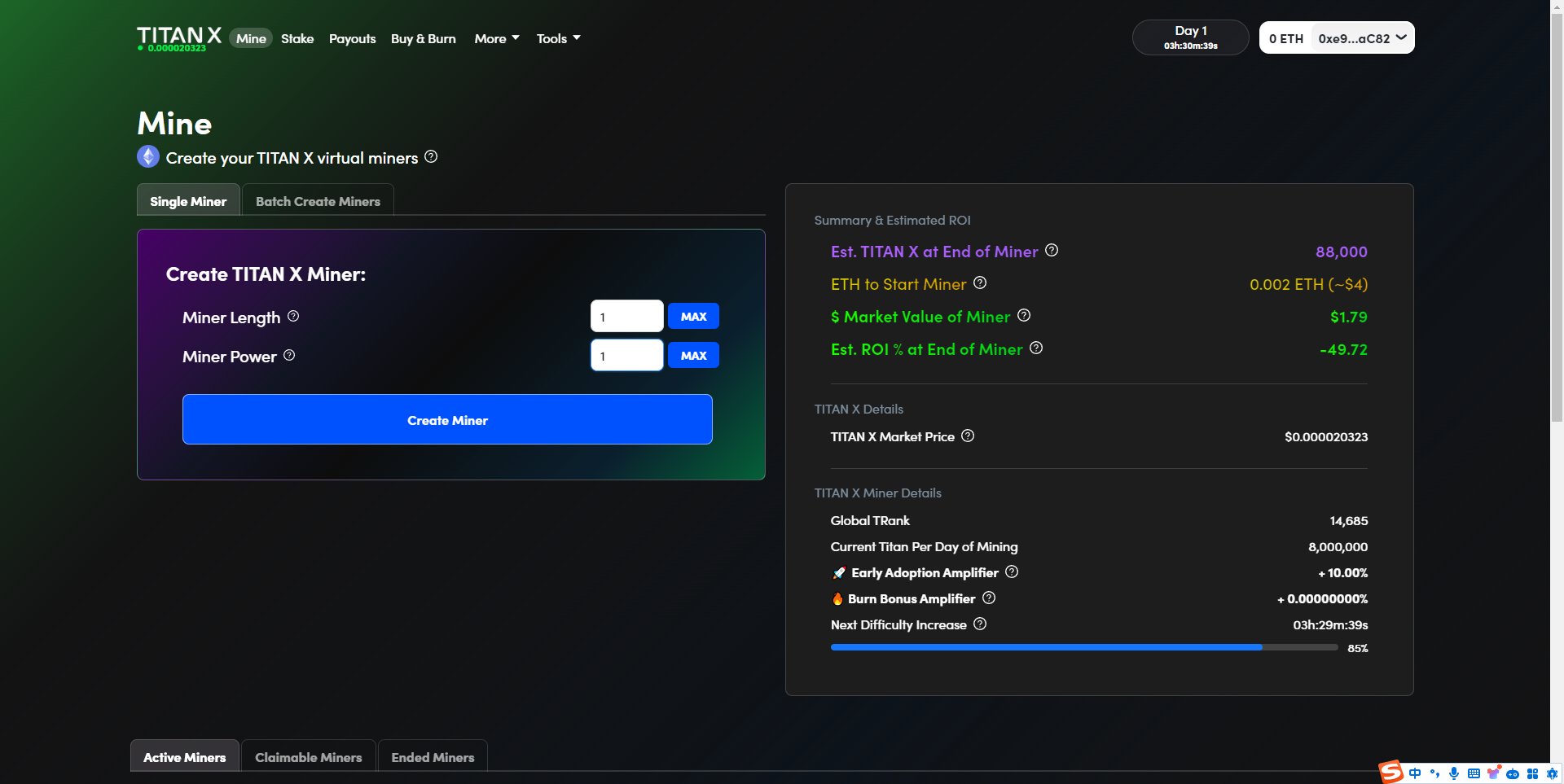Toggle punctuation mode in IME bar
This screenshot has width=1564, height=784.
1434,773
